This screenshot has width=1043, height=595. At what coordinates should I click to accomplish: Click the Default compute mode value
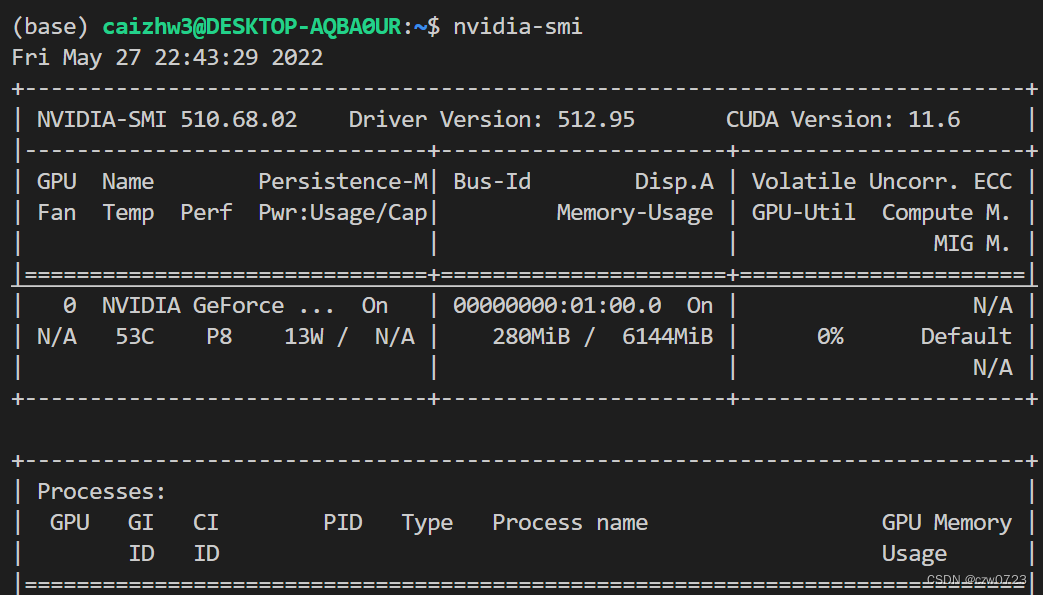point(965,337)
